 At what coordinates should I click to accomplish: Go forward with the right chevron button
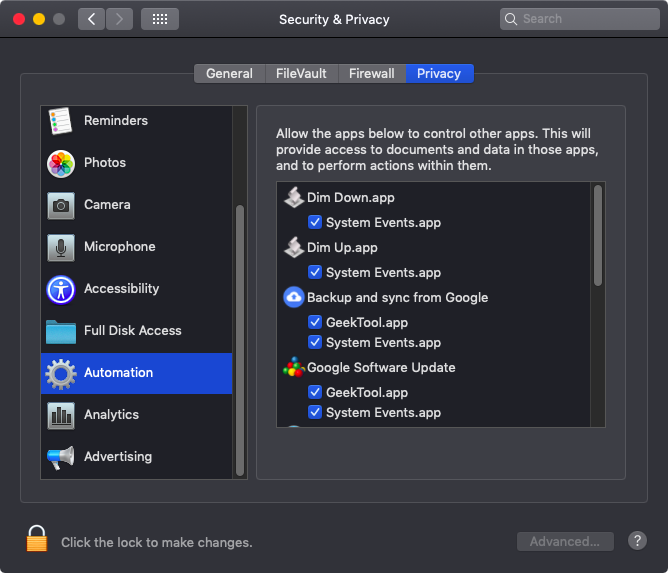119,19
